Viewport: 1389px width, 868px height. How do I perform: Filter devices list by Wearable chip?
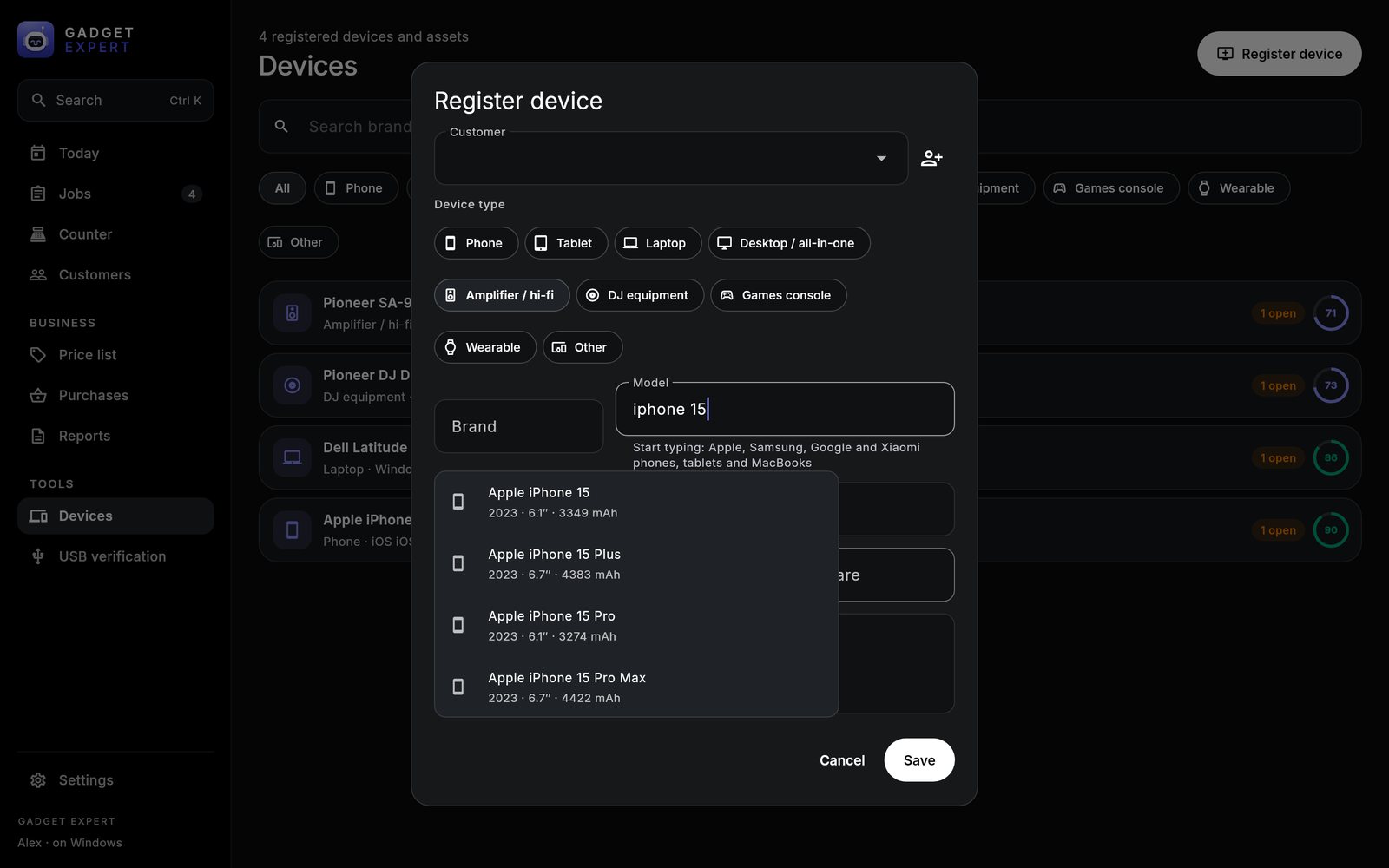click(x=1239, y=188)
